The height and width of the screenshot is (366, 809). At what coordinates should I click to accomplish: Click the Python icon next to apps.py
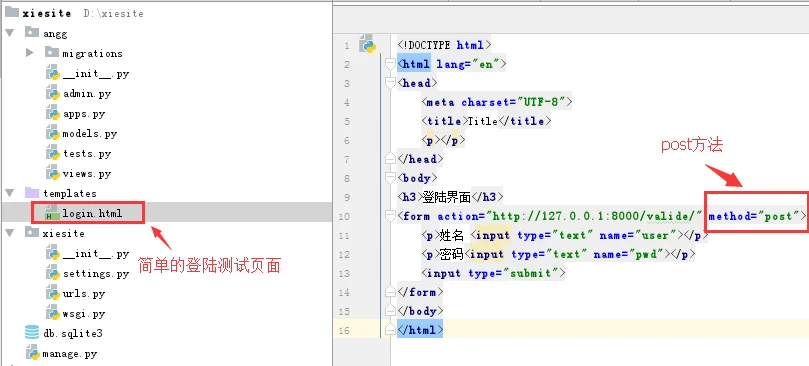tap(53, 113)
